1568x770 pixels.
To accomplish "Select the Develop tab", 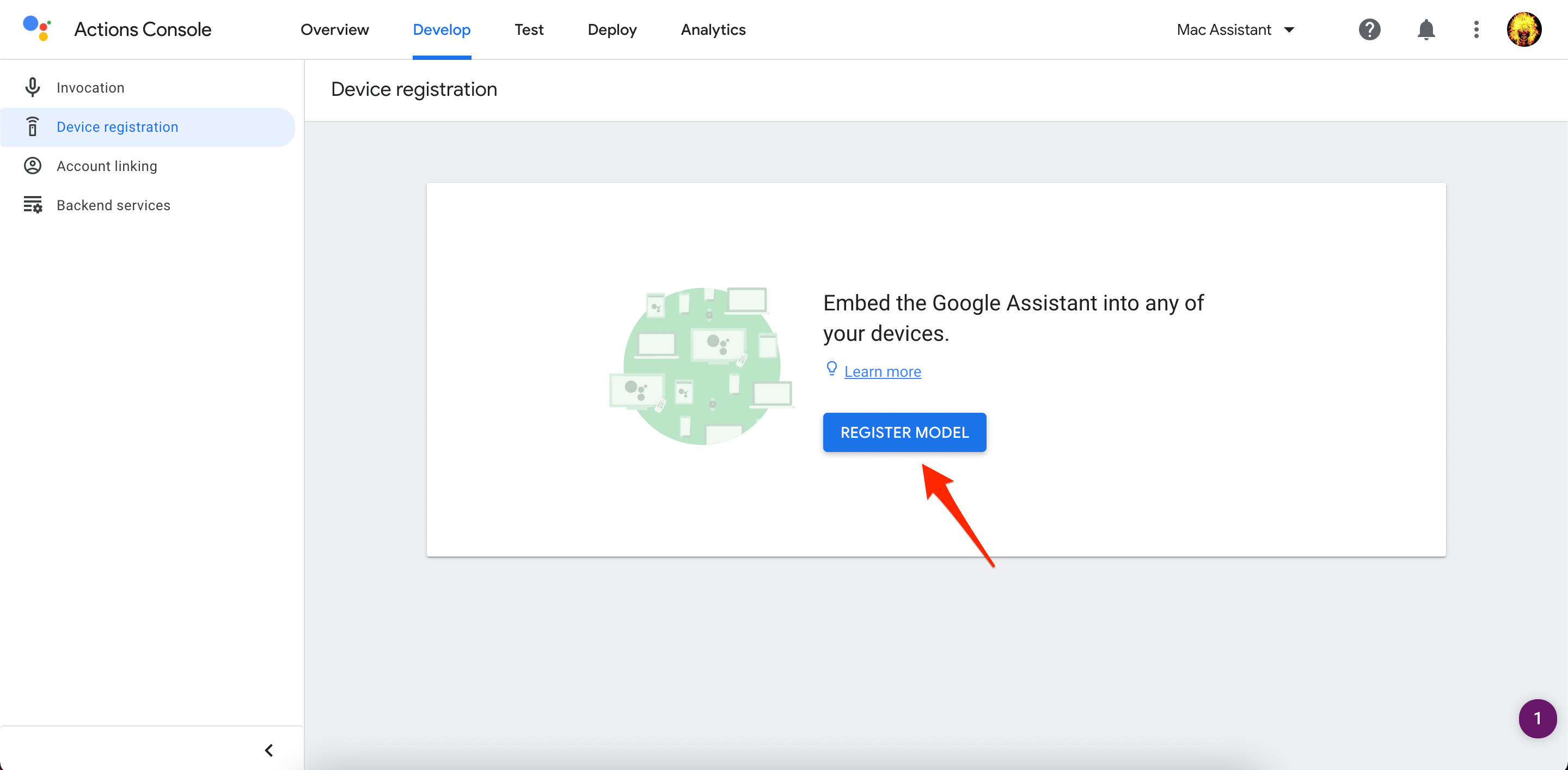I will (442, 29).
